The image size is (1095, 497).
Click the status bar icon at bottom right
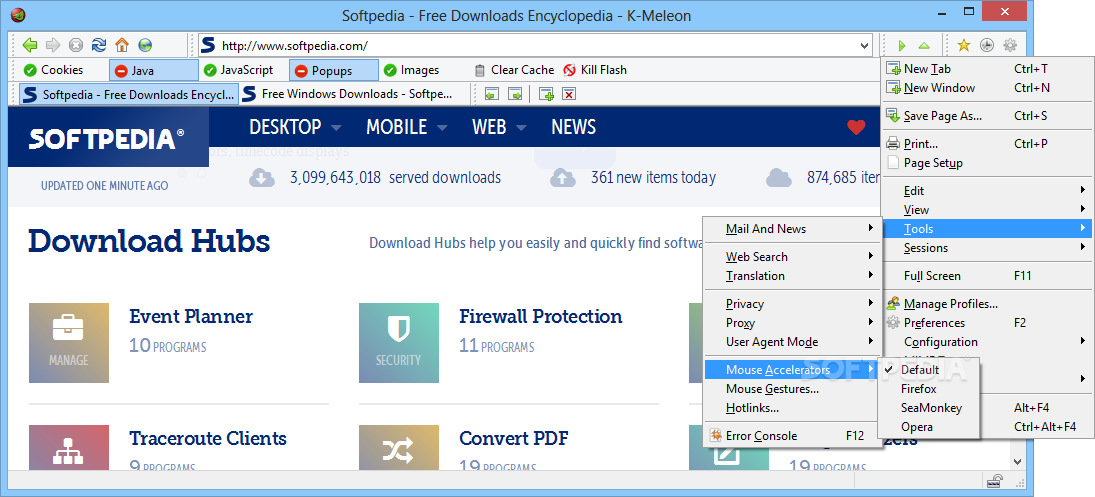(995, 481)
